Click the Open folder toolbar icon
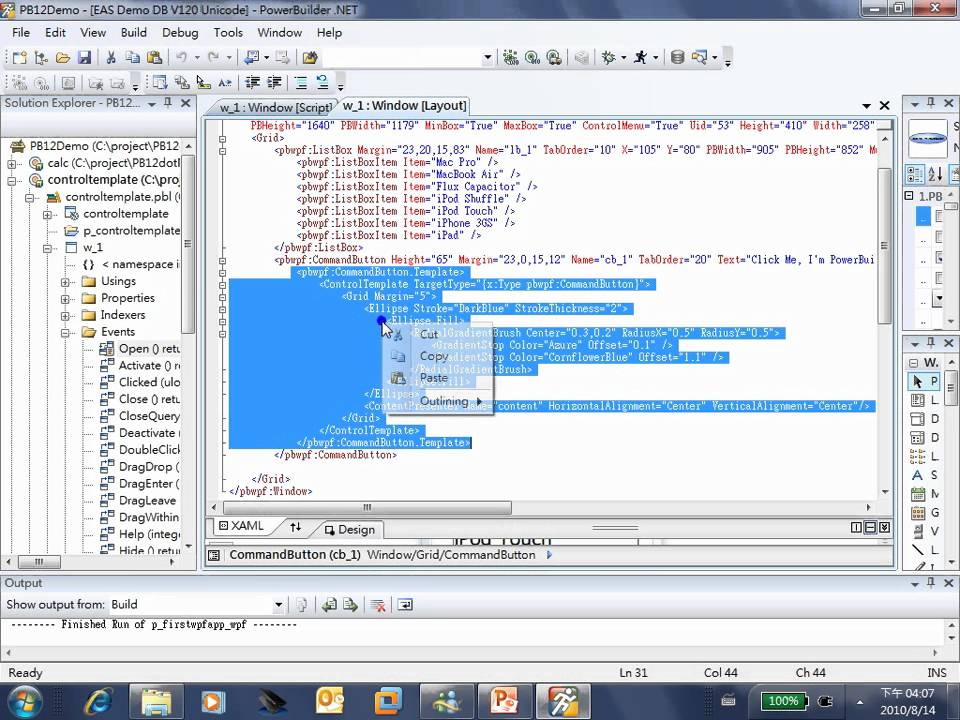Screen dimensions: 960x720 (62, 58)
